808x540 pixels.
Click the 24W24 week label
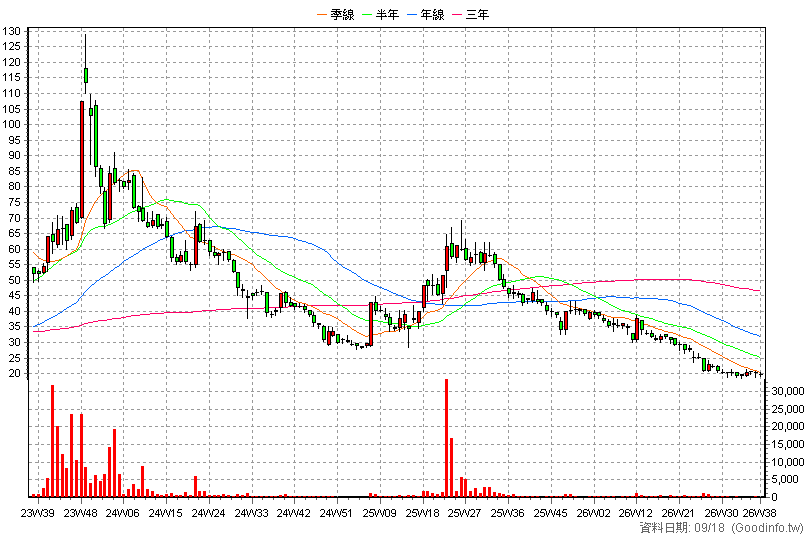pos(209,513)
